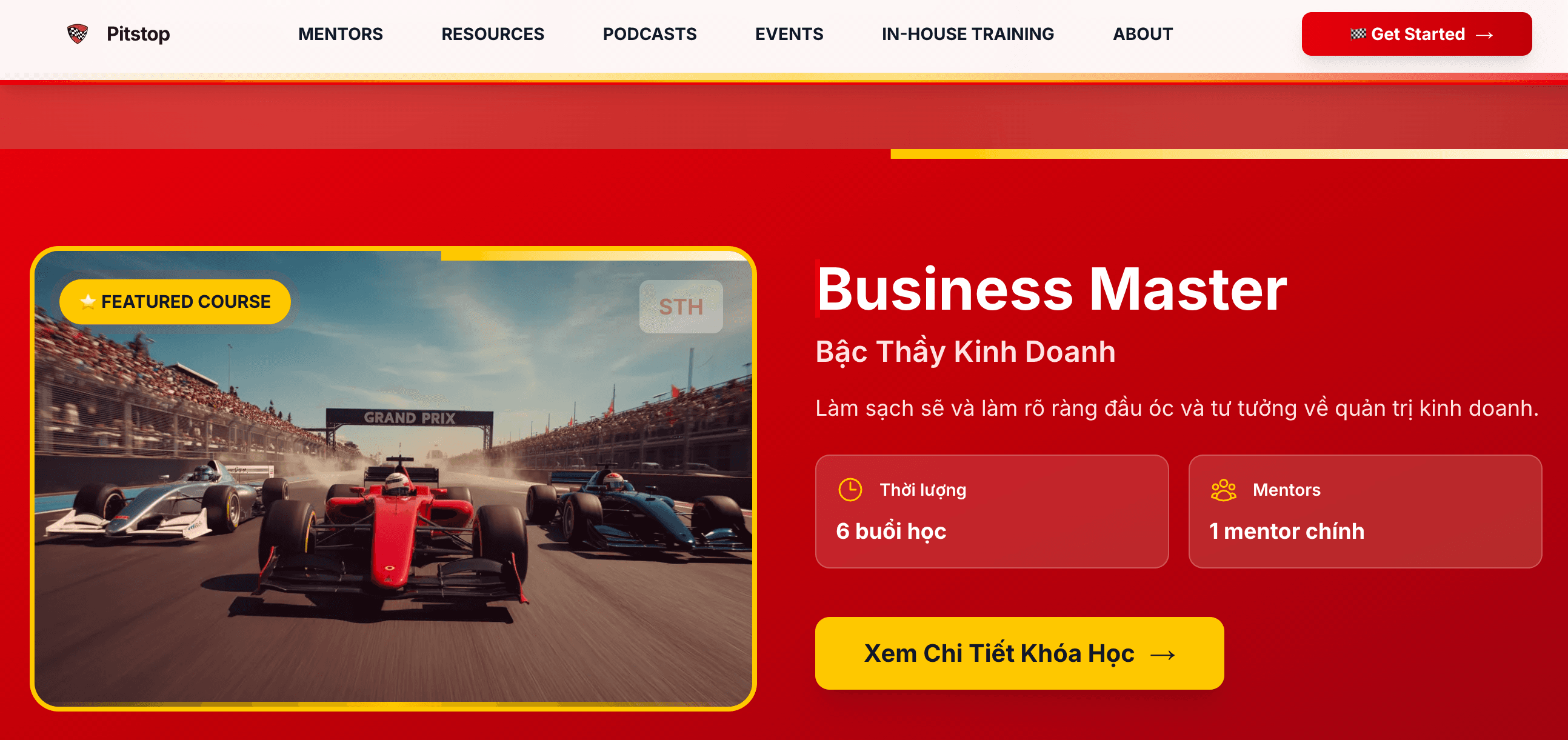Select Events in the navigation bar

(789, 34)
